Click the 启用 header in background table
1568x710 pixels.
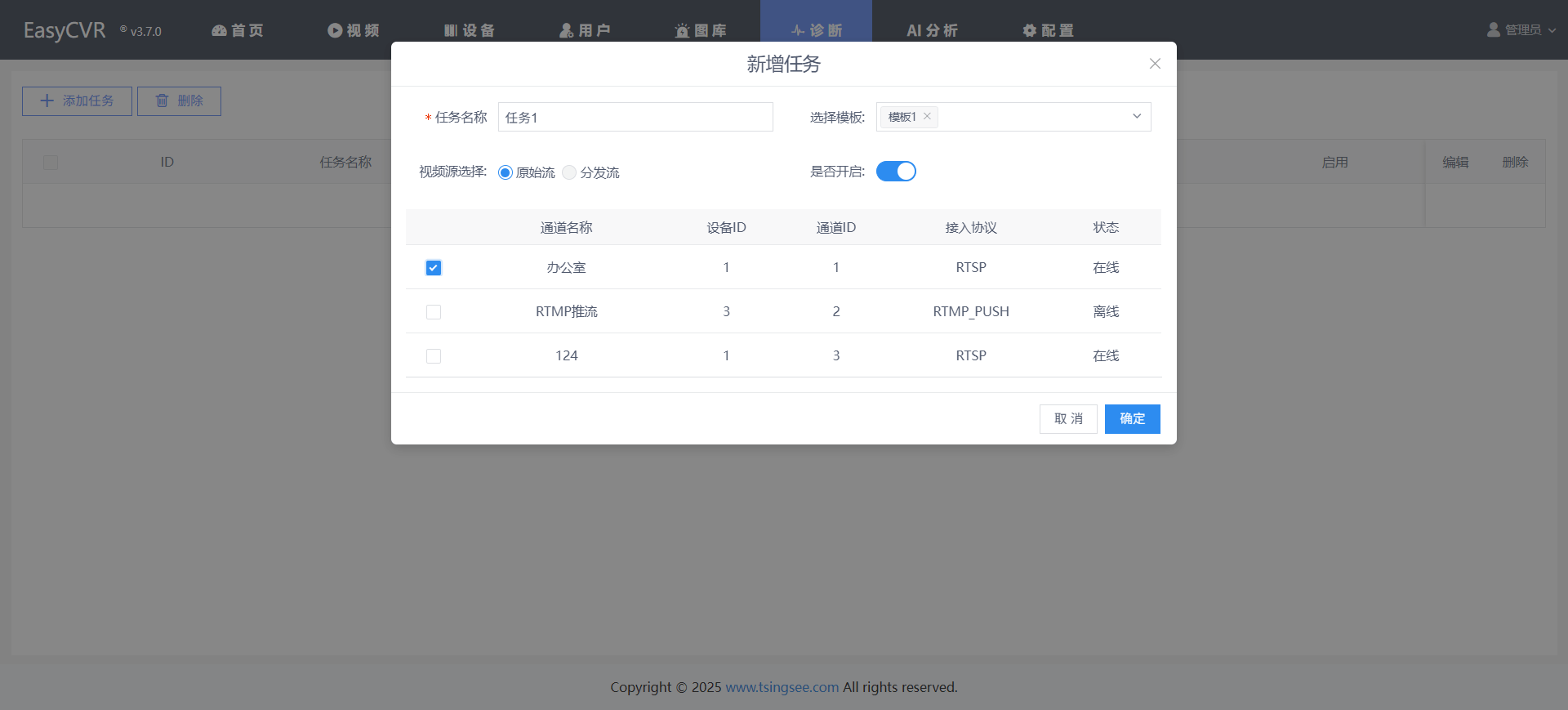click(x=1335, y=162)
